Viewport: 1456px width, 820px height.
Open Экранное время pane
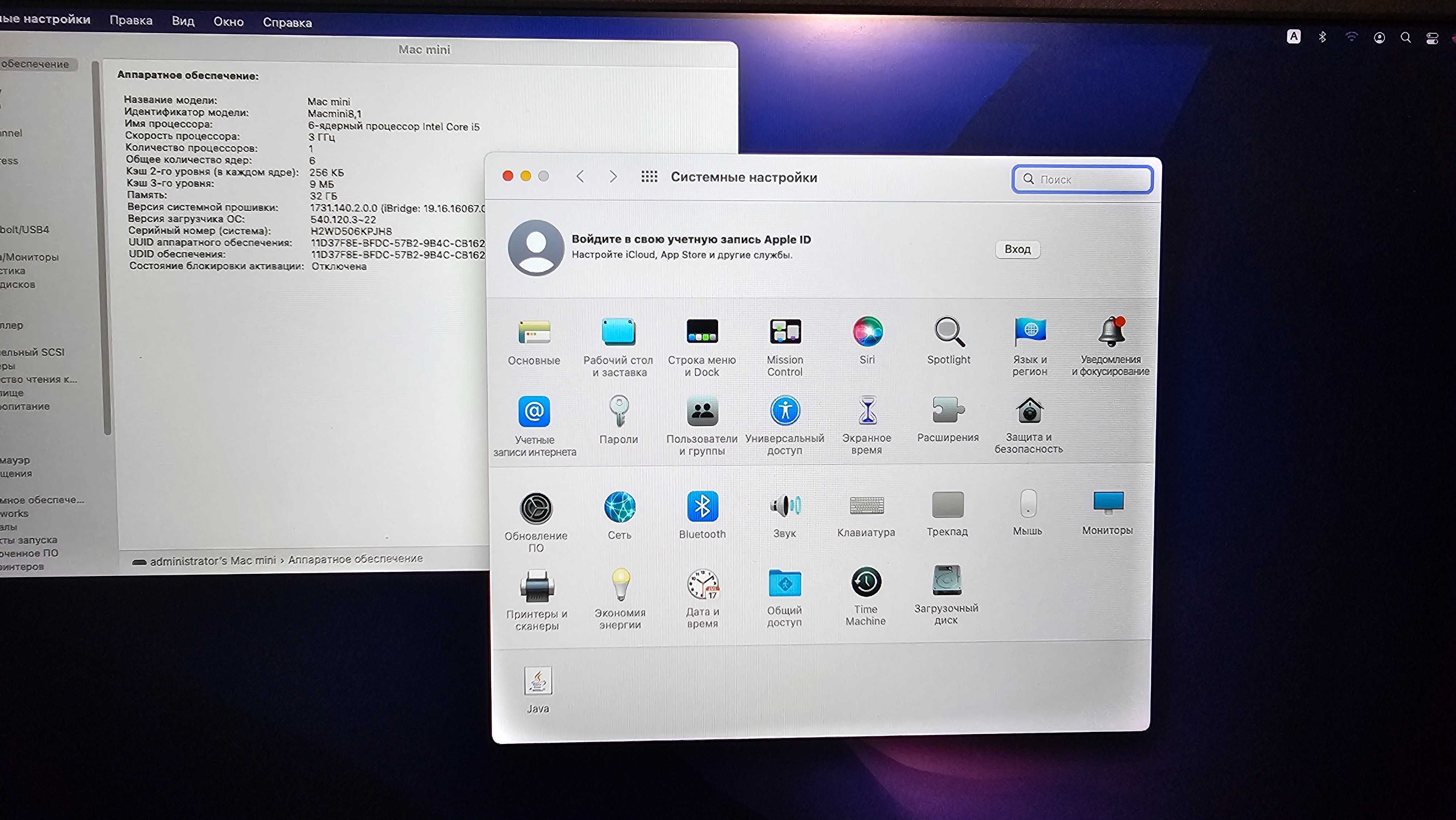tap(867, 425)
